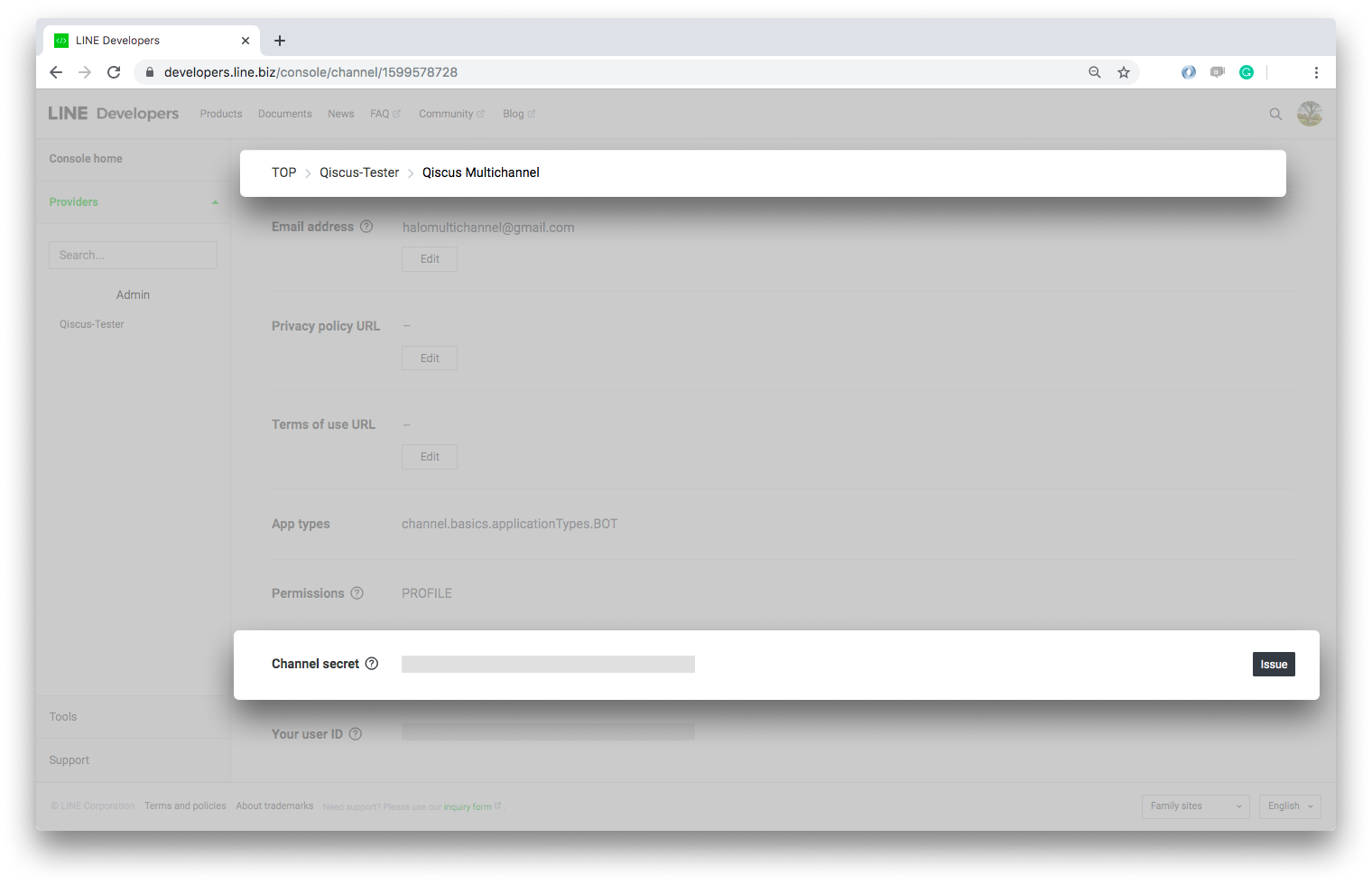The image size is (1372, 885).
Task: Open the user profile avatar
Action: (1310, 114)
